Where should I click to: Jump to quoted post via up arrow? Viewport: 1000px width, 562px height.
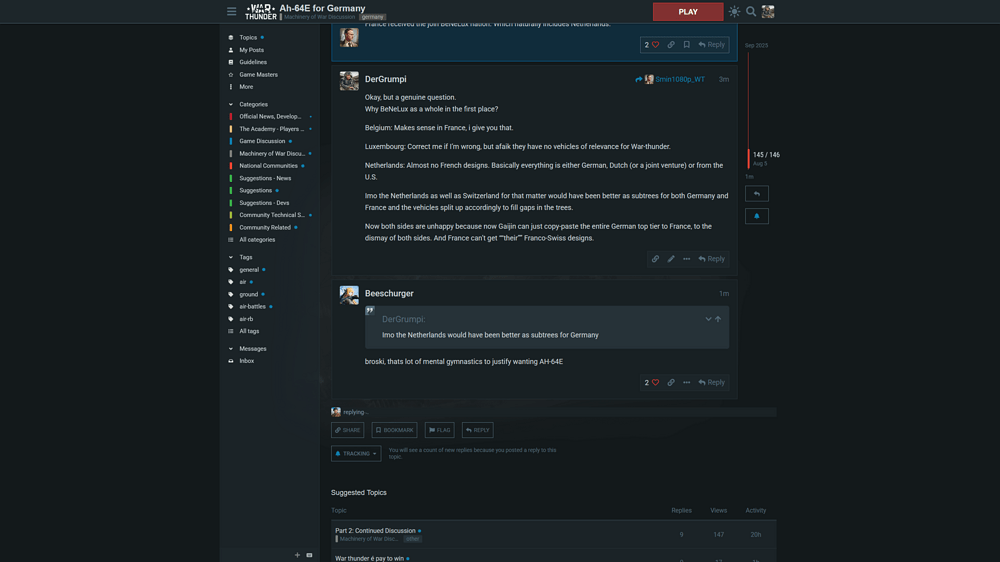pos(718,319)
